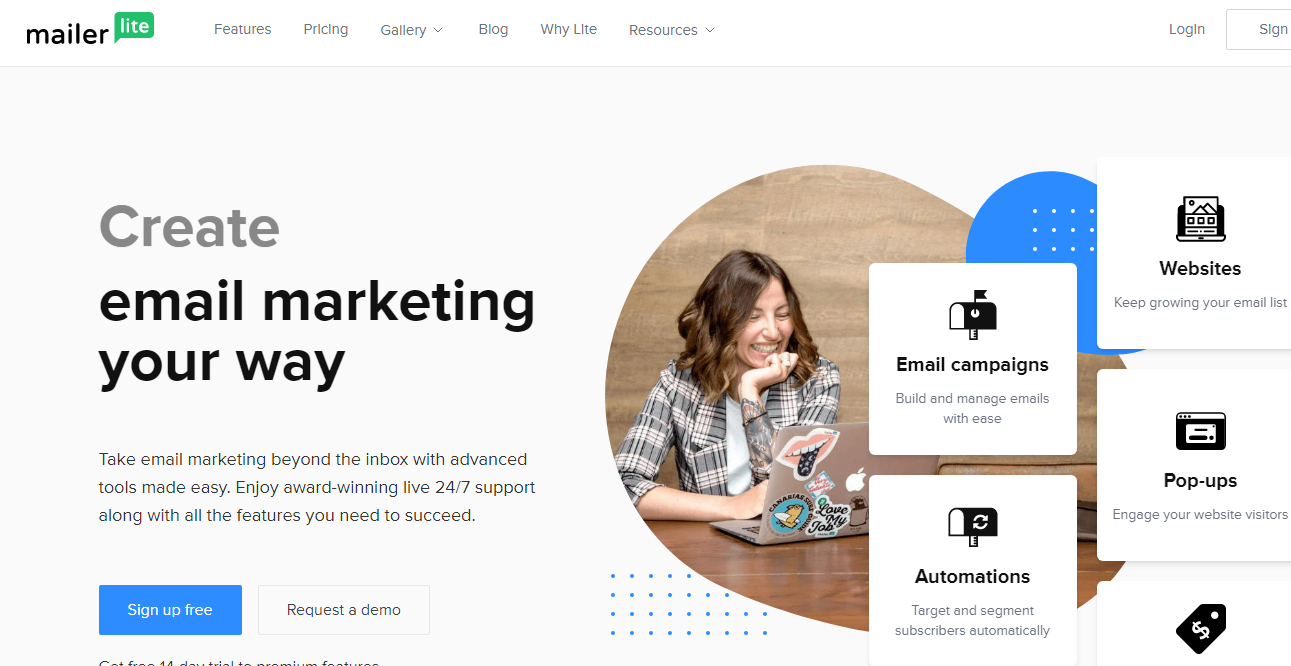Image resolution: width=1291 pixels, height=666 pixels.
Task: Click the laughing woman photo
Action: pyautogui.click(x=740, y=400)
